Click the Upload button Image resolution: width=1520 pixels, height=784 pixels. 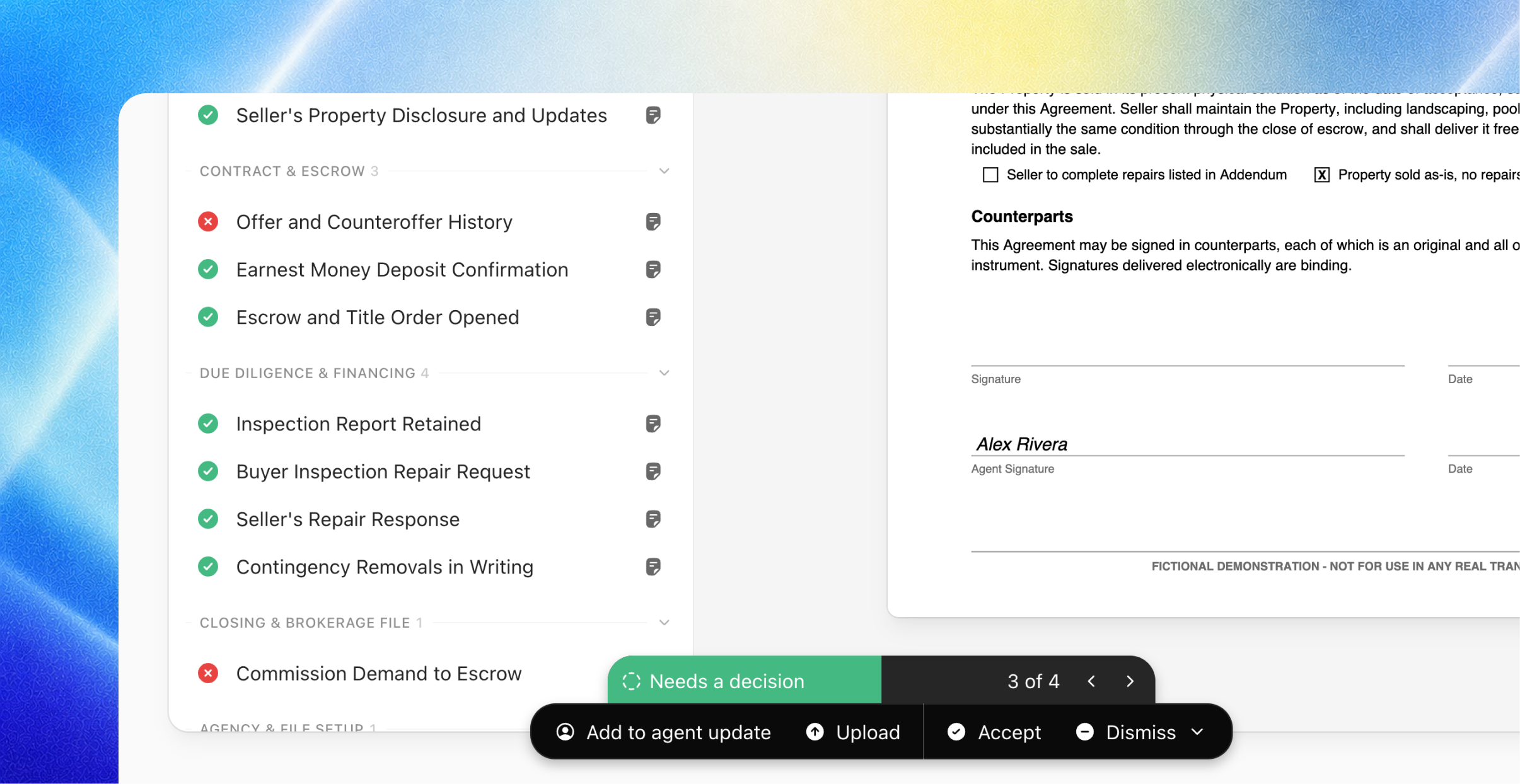(854, 732)
